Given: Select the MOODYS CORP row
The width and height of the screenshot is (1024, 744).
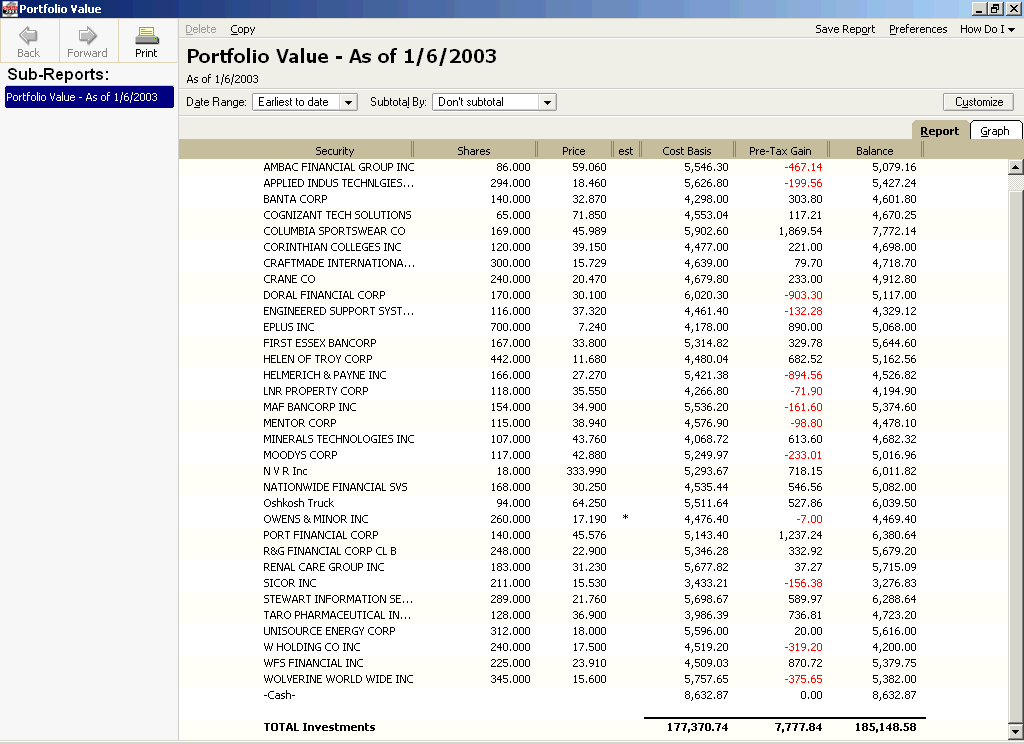Looking at the screenshot, I should [x=300, y=455].
